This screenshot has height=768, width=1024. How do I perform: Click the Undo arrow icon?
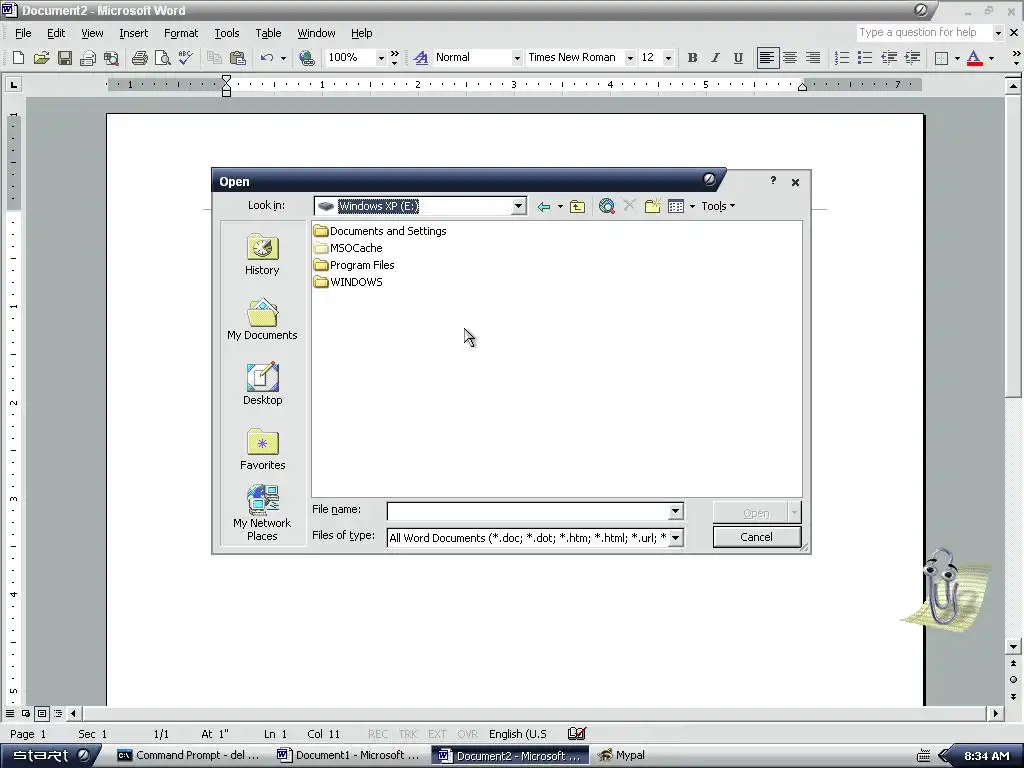point(266,58)
